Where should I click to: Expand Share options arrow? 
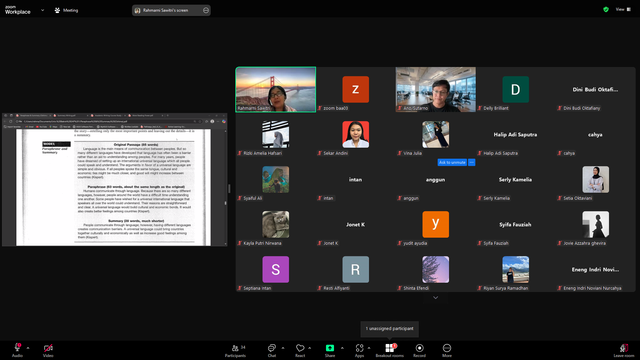(x=342, y=348)
